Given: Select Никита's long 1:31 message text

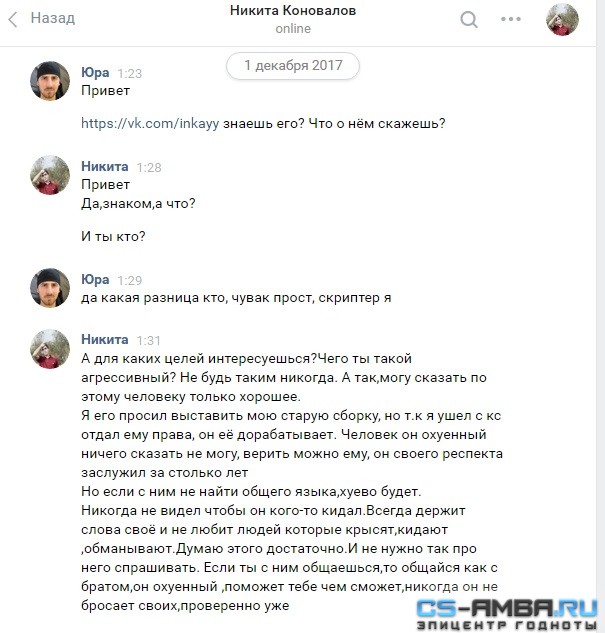Looking at the screenshot, I should [x=292, y=482].
